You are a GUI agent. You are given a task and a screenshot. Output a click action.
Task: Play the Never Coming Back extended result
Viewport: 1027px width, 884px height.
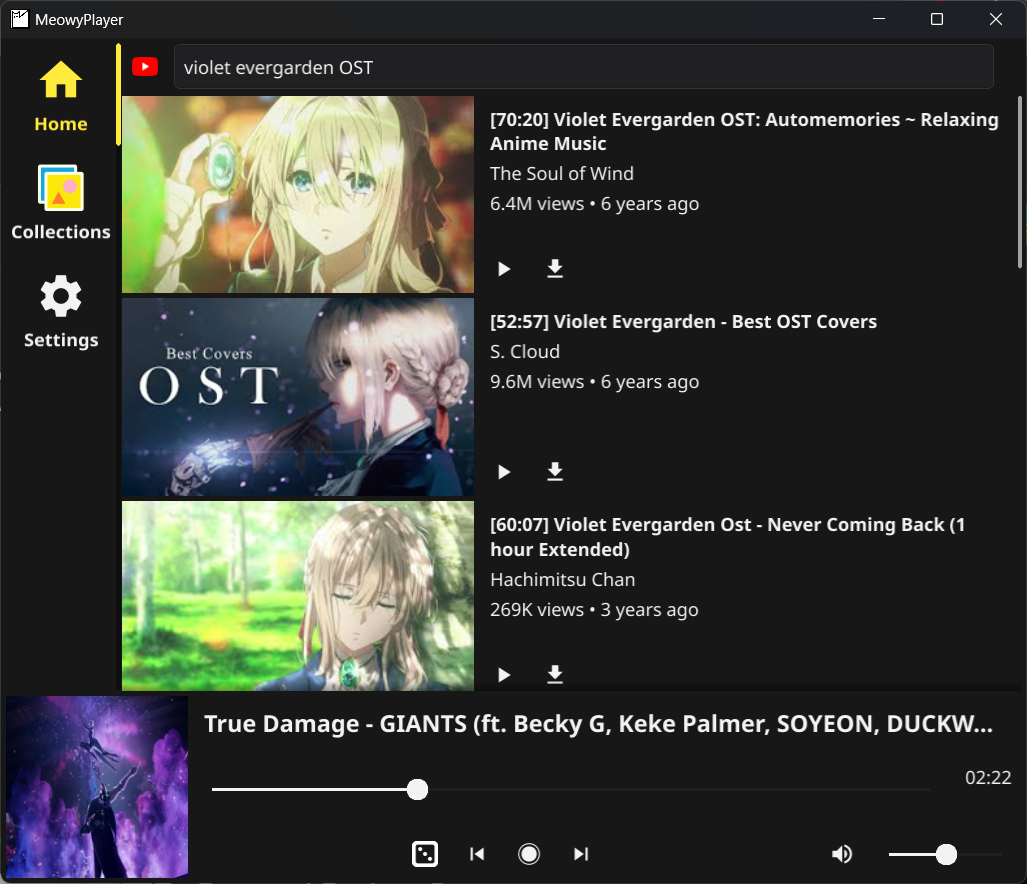[504, 675]
